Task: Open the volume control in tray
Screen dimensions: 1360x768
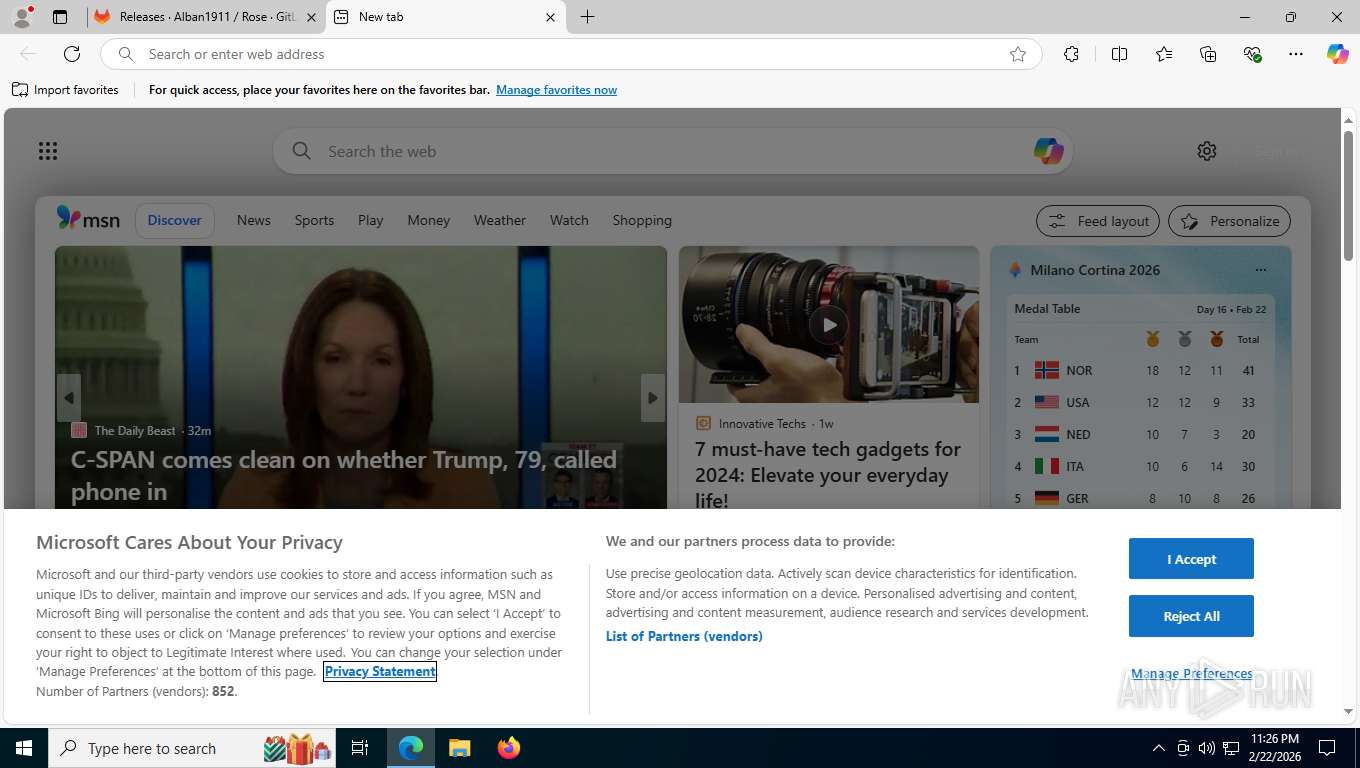Action: click(1206, 748)
